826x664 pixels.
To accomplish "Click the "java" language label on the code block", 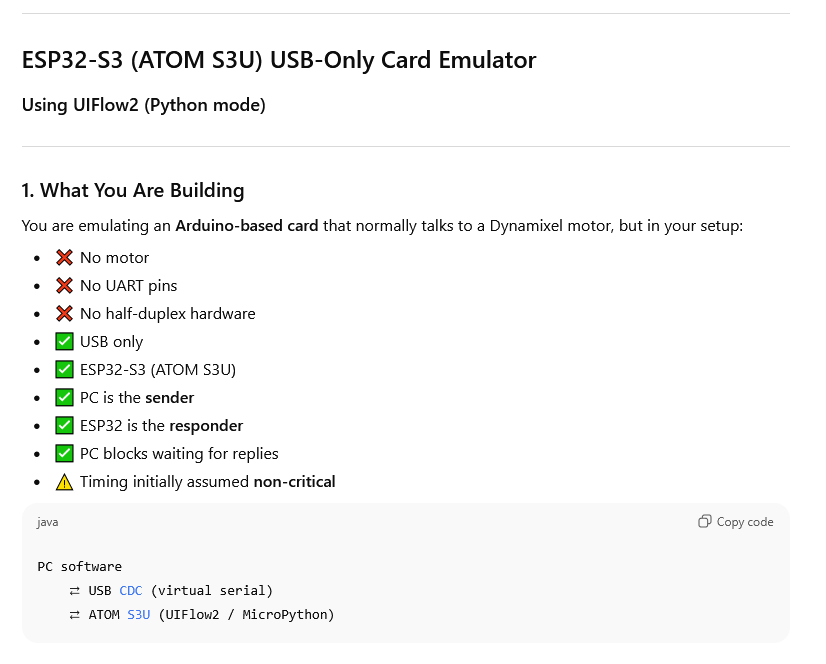I will click(48, 522).
